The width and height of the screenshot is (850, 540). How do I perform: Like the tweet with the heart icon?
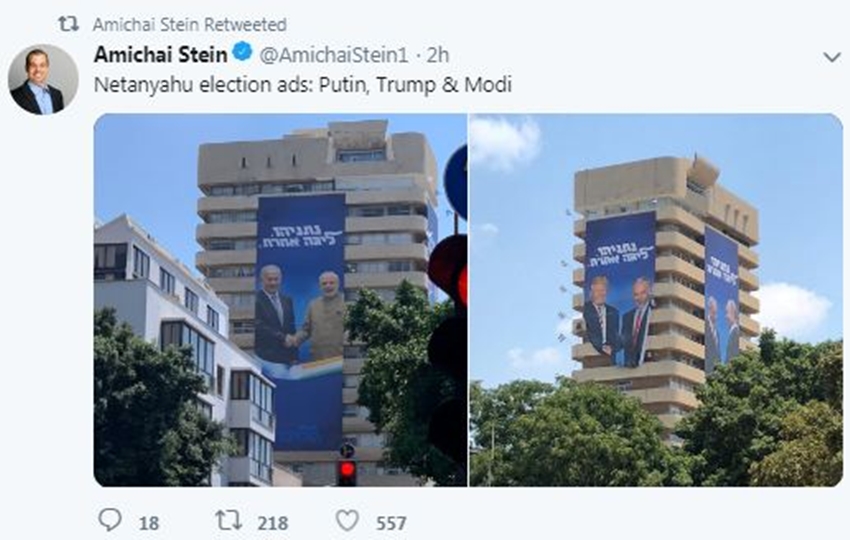coord(347,521)
